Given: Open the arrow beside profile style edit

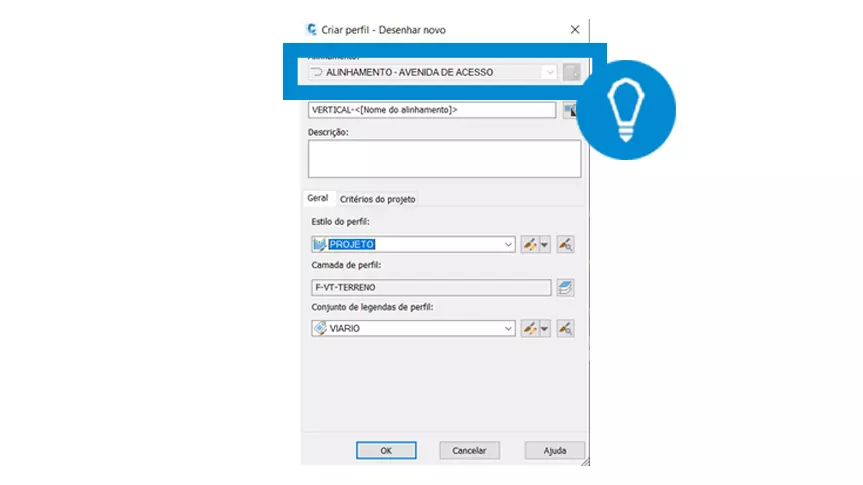Looking at the screenshot, I should click(x=544, y=244).
